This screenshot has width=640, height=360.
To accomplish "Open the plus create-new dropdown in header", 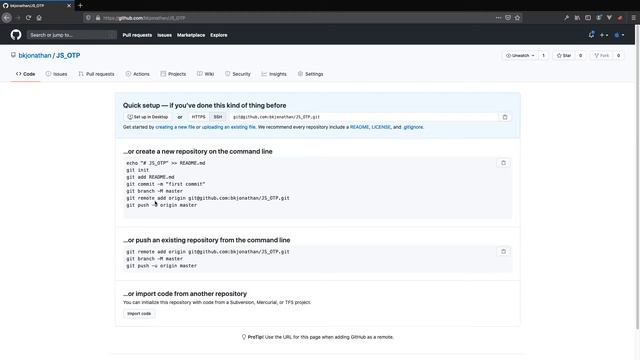I will pos(604,35).
